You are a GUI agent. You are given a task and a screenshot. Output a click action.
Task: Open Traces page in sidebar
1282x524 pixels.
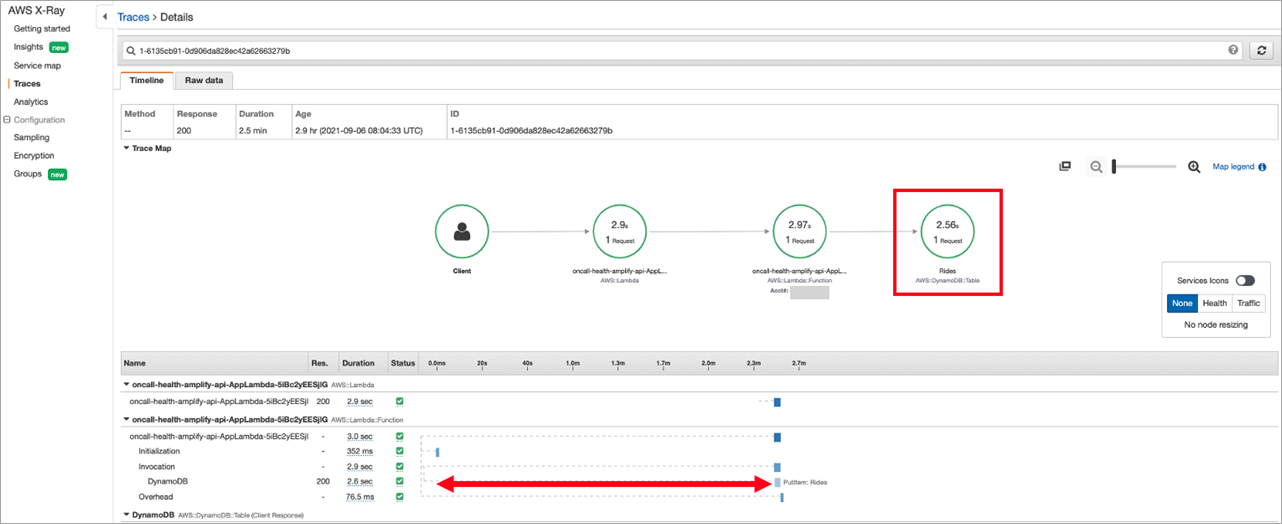click(27, 83)
